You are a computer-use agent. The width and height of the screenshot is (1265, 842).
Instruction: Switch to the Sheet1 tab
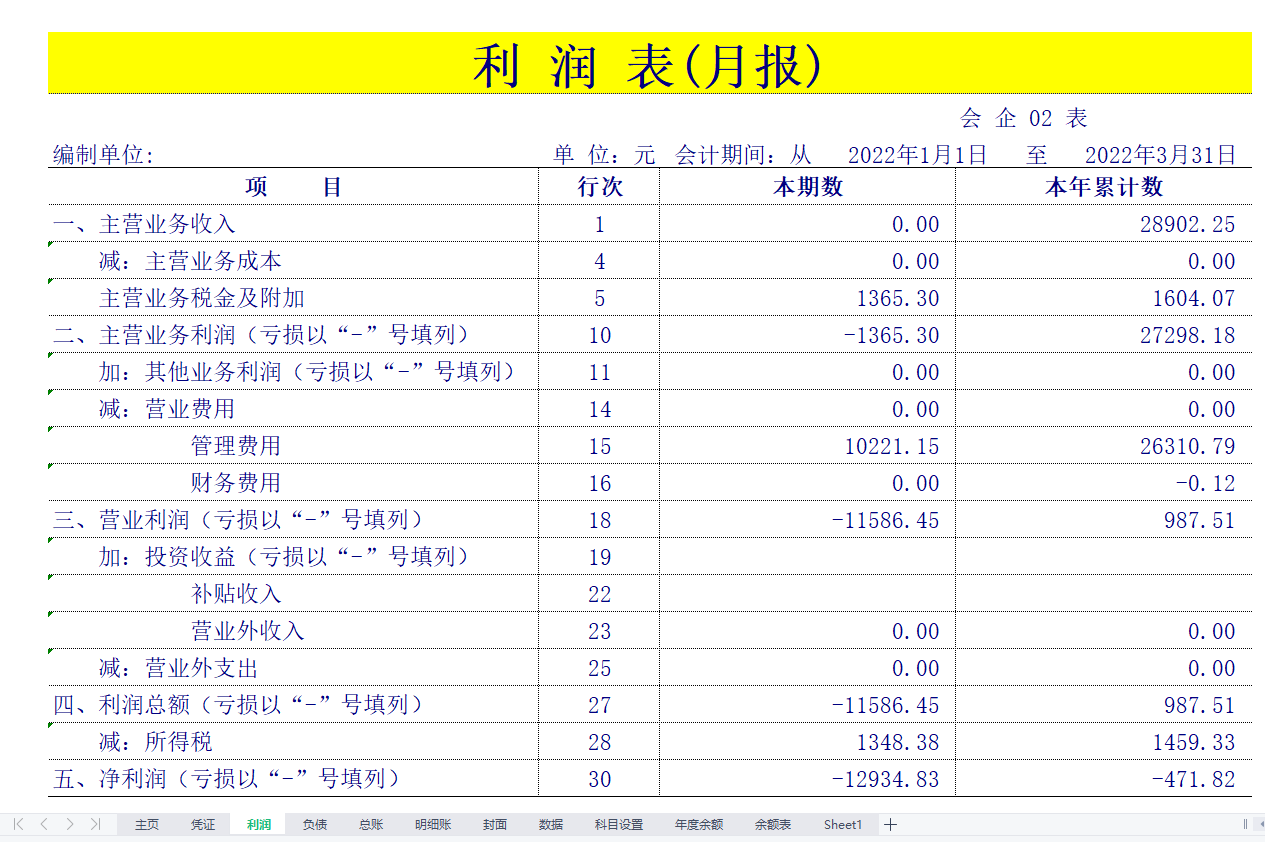[843, 824]
